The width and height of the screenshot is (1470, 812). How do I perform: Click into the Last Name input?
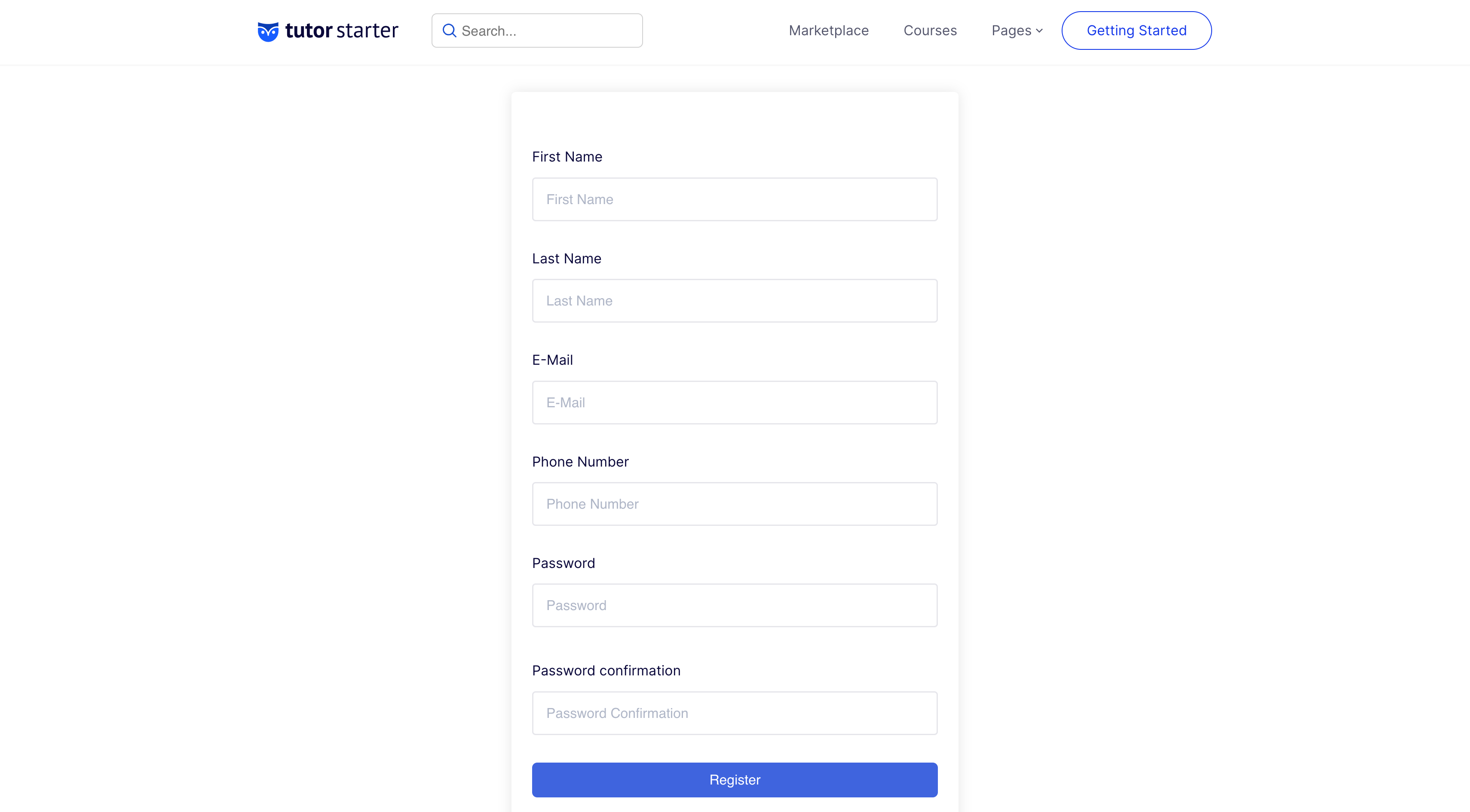pos(735,300)
